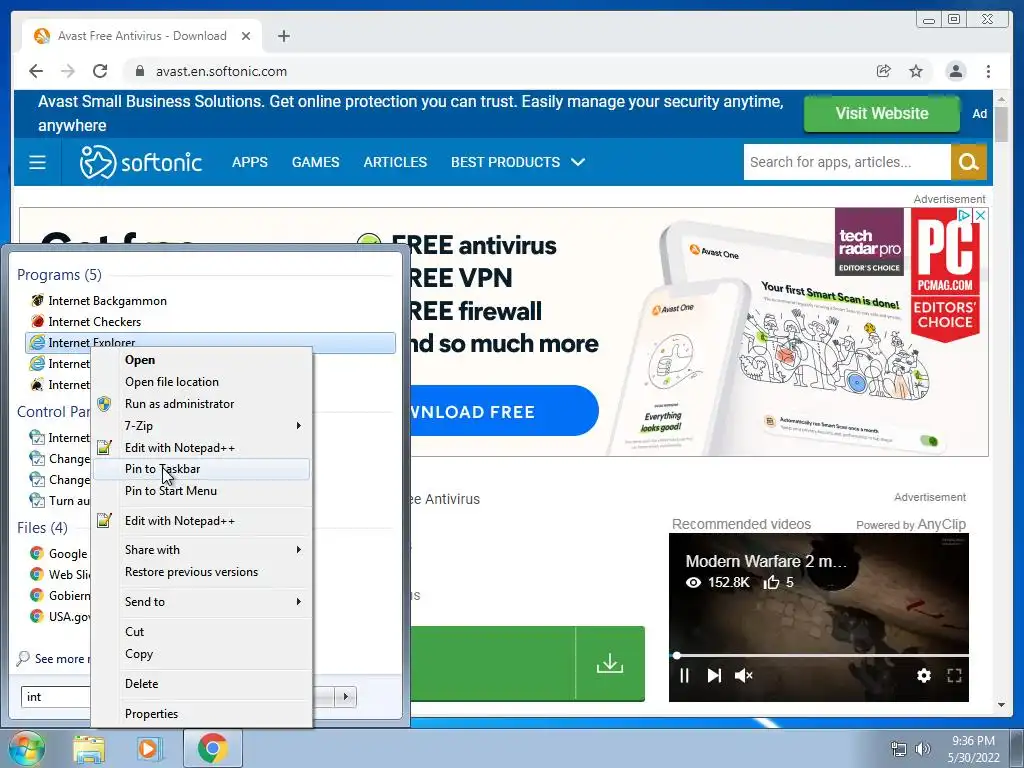This screenshot has height=768, width=1024.
Task: Click the Softonic logo
Action: 140,162
